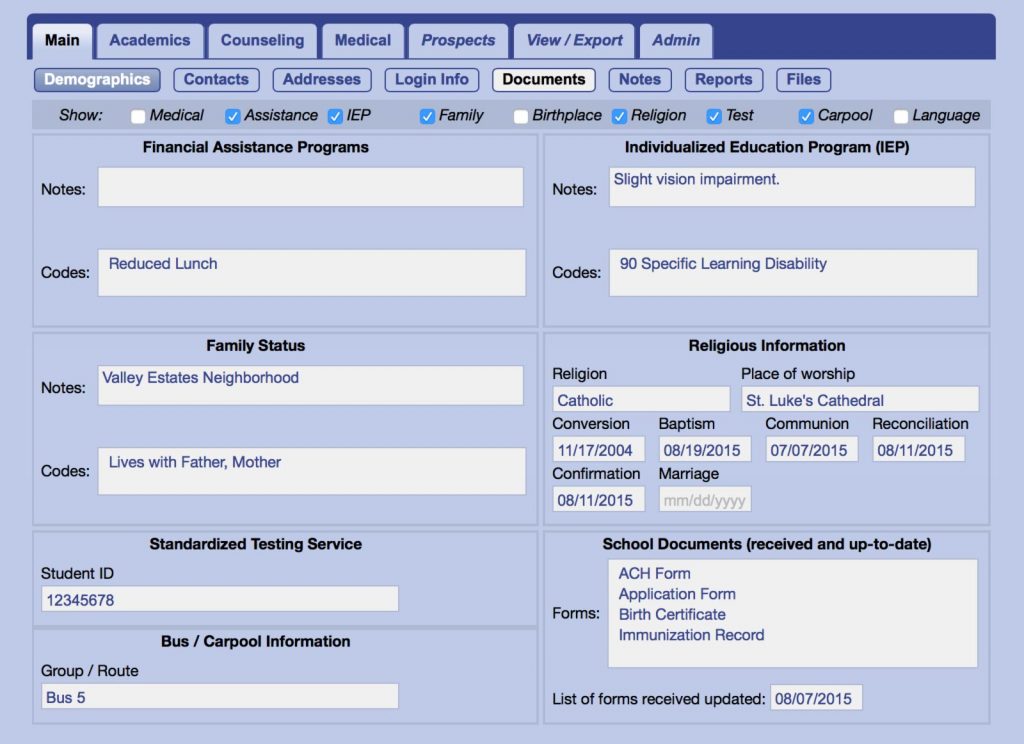Enable the Medical checkbox
Screen dimensions: 1024x744
[x=137, y=115]
